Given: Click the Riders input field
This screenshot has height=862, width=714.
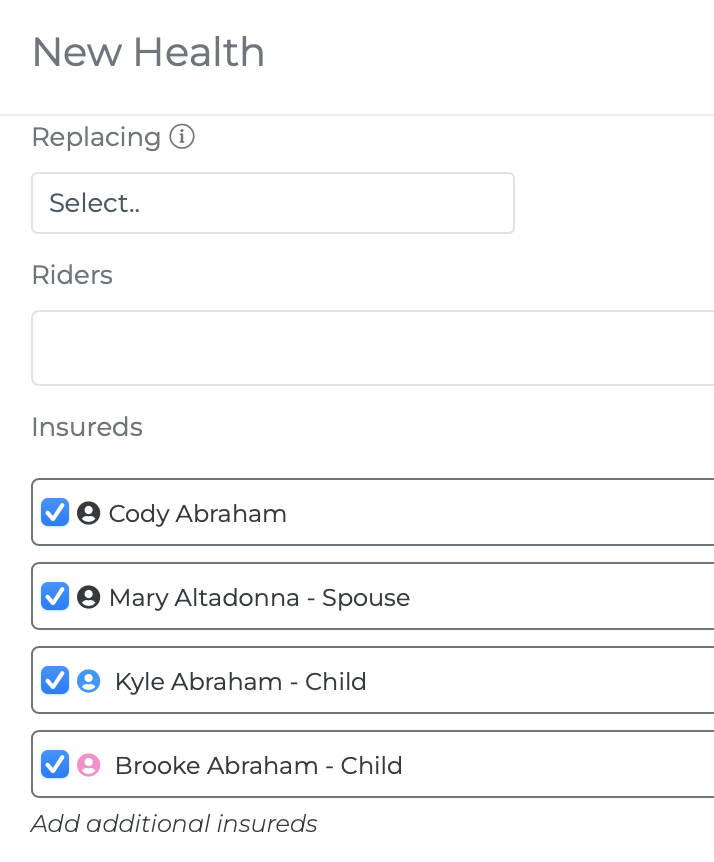Looking at the screenshot, I should (x=373, y=348).
